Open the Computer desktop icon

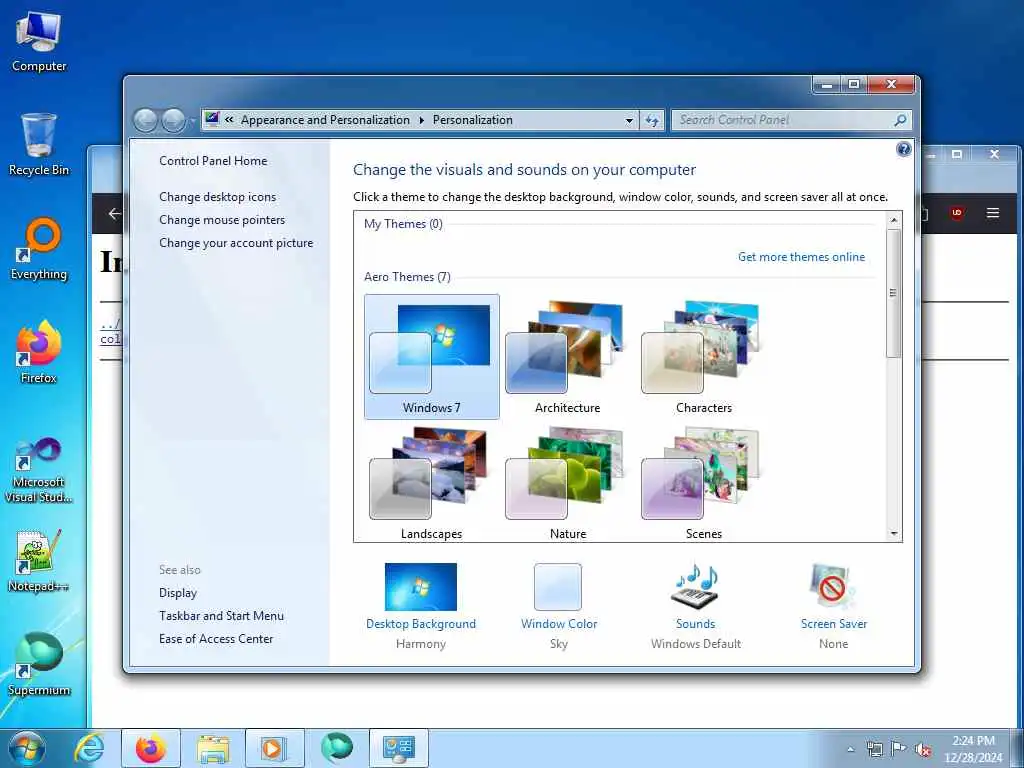coord(39,41)
